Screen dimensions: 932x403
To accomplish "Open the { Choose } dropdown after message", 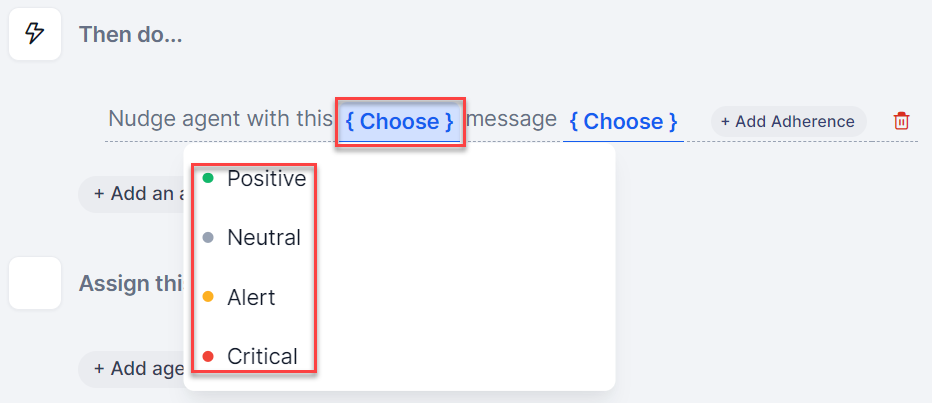I will coord(623,122).
